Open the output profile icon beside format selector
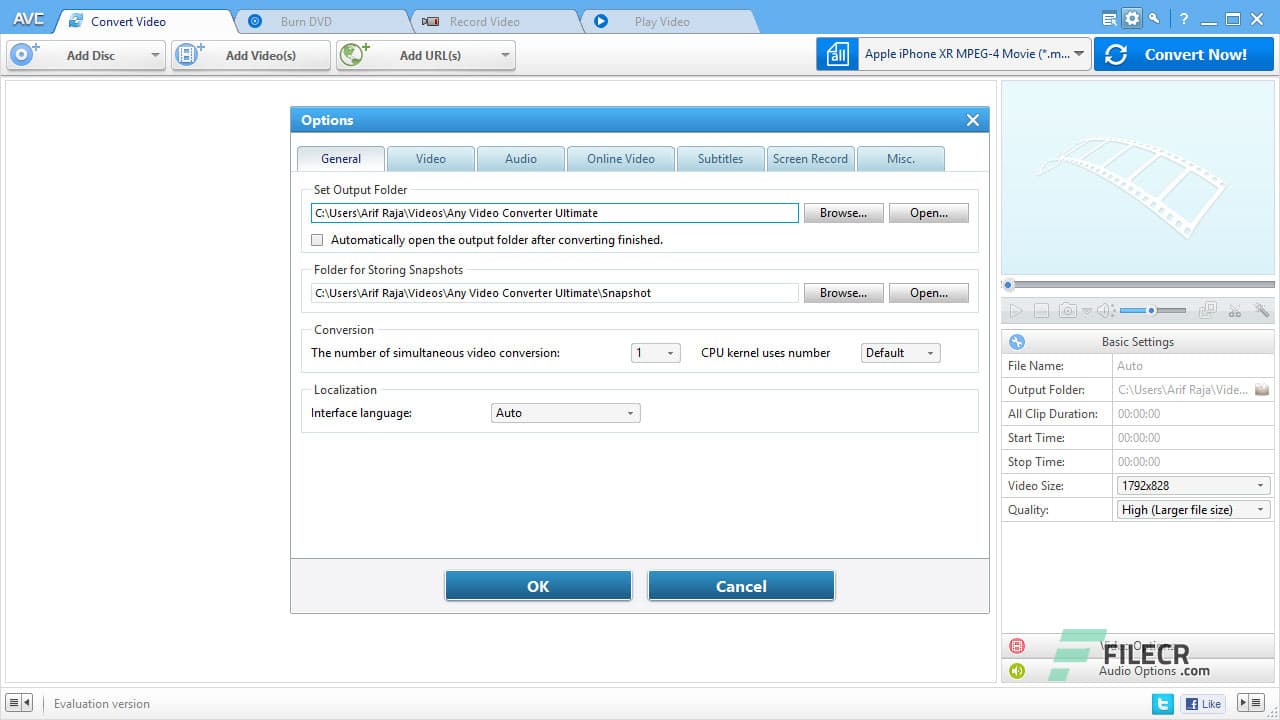This screenshot has width=1280, height=720. pos(837,54)
